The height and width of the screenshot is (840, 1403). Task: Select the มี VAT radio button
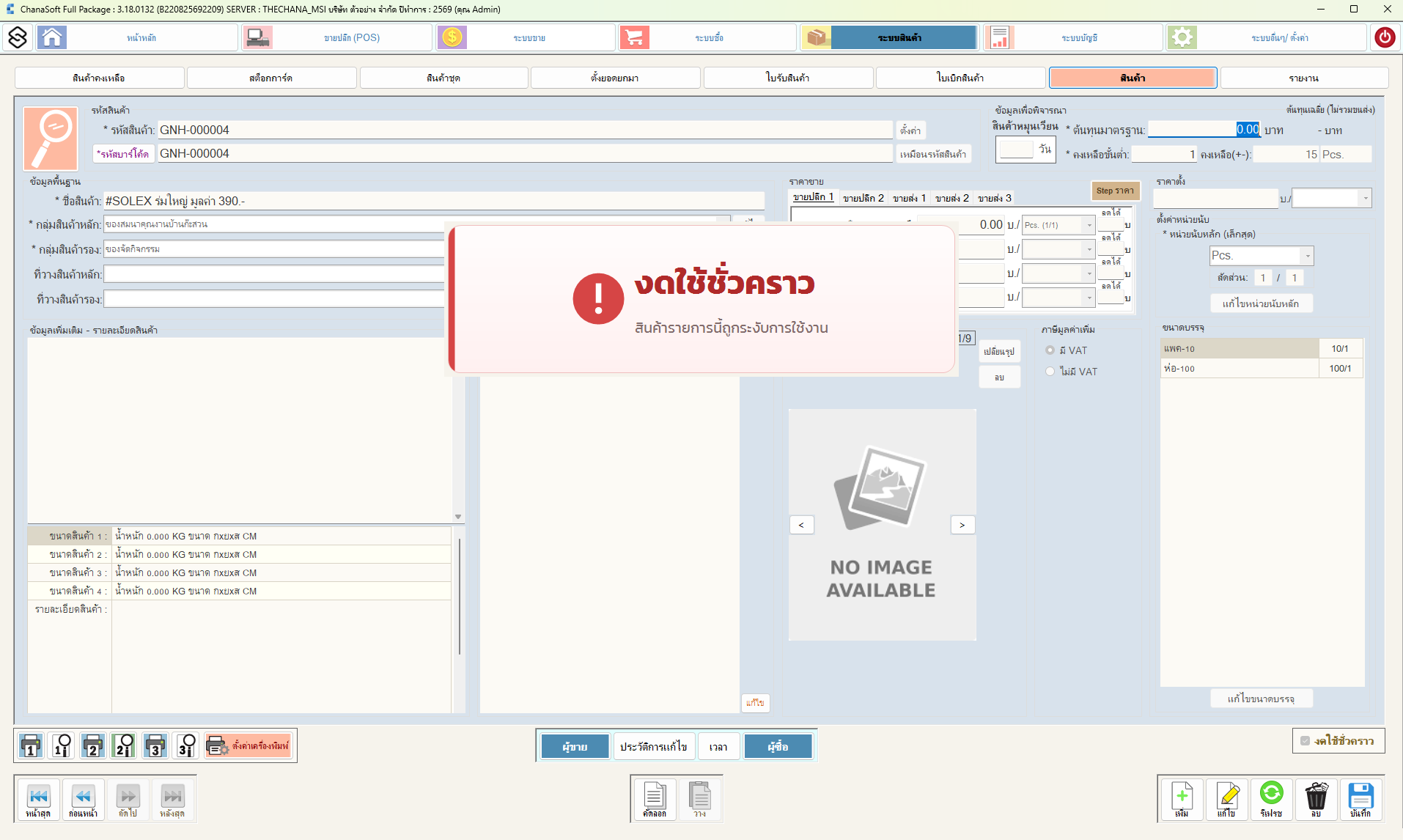(1050, 350)
